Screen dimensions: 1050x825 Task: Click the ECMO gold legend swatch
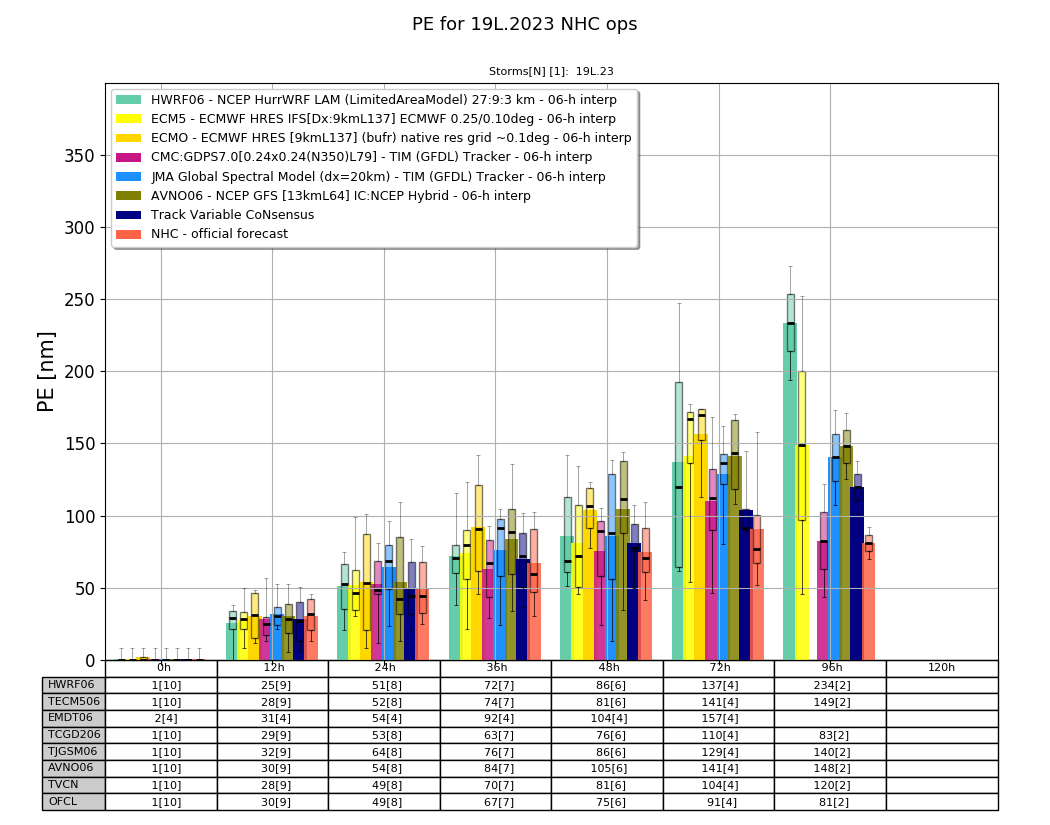pos(129,138)
